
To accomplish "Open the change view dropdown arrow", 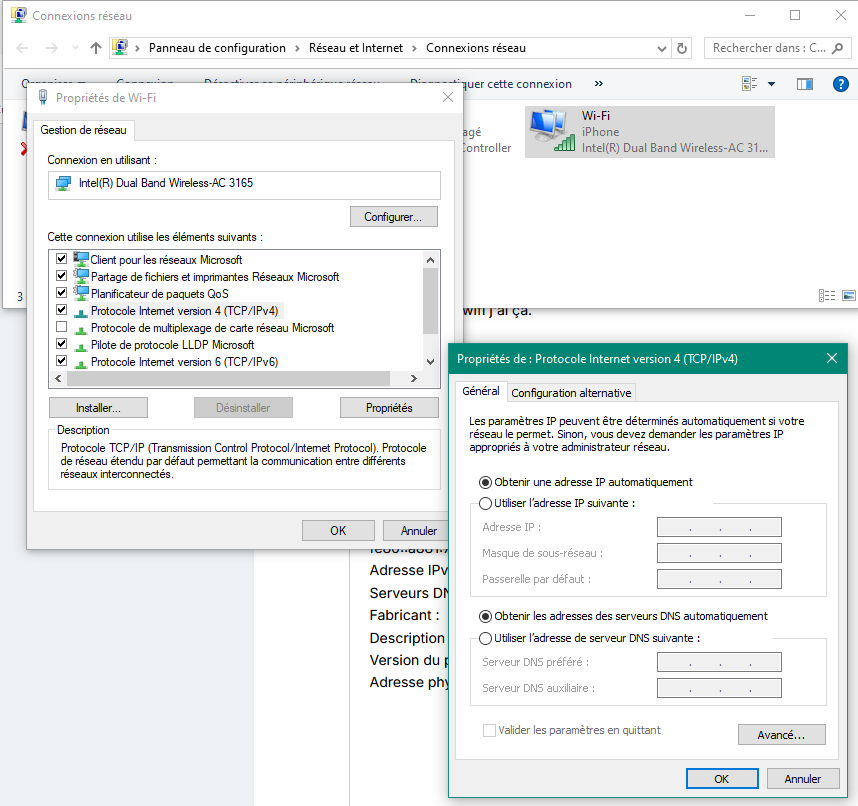I will coord(771,84).
